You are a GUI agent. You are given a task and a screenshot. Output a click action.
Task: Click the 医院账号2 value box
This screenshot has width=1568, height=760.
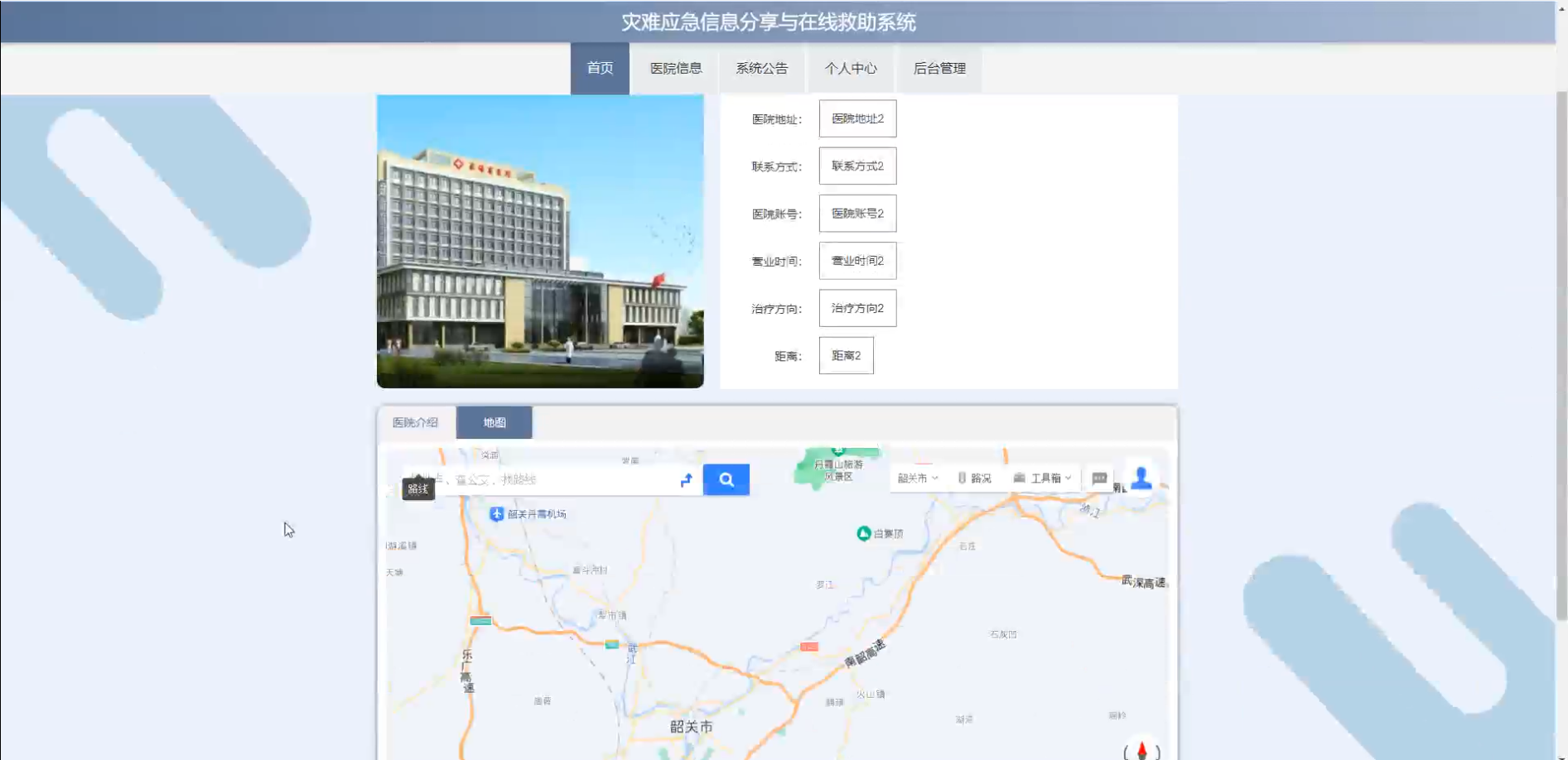pyautogui.click(x=857, y=214)
